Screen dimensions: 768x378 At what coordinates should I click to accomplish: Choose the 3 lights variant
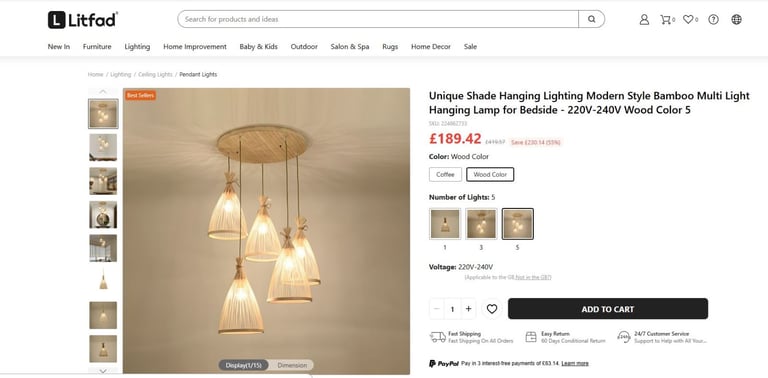point(481,224)
